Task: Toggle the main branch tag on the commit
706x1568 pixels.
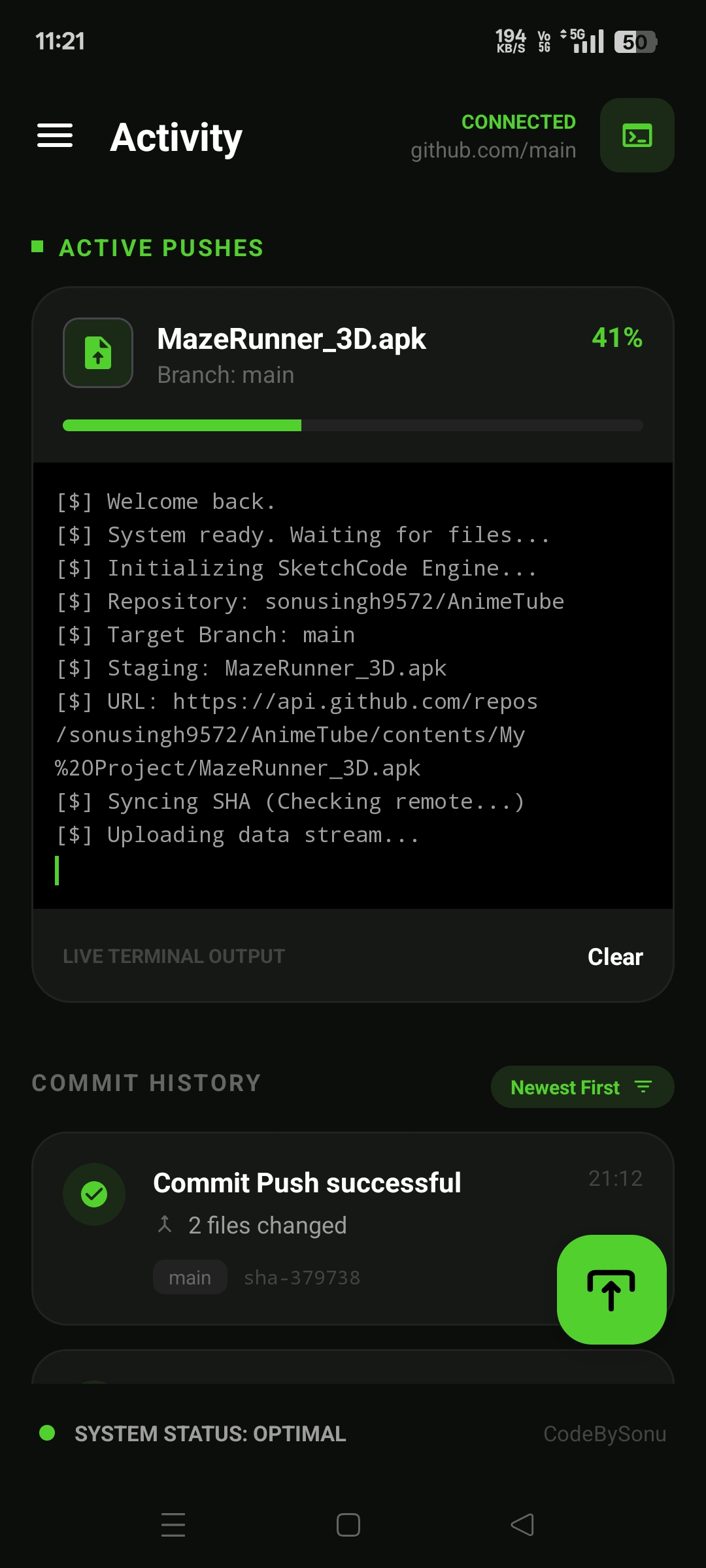Action: [190, 1277]
